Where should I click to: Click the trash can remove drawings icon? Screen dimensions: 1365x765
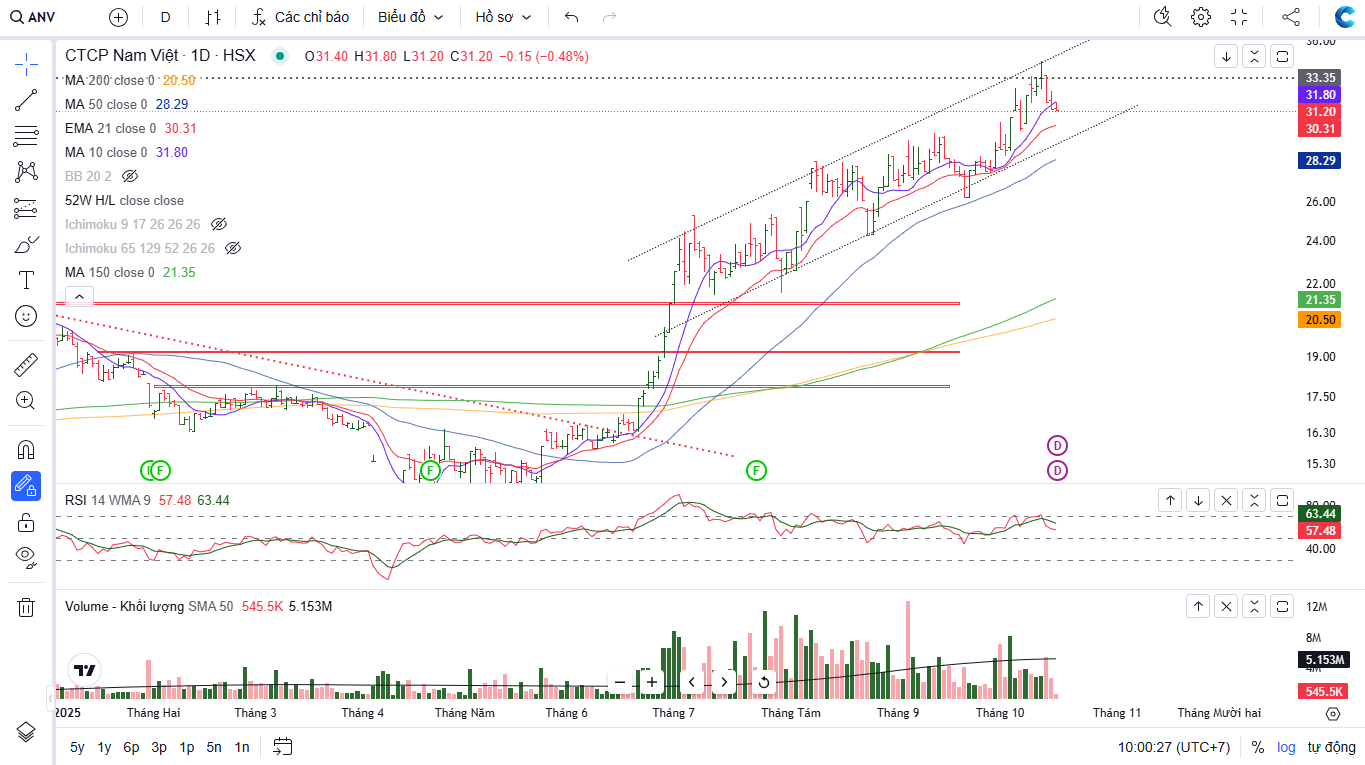26,607
